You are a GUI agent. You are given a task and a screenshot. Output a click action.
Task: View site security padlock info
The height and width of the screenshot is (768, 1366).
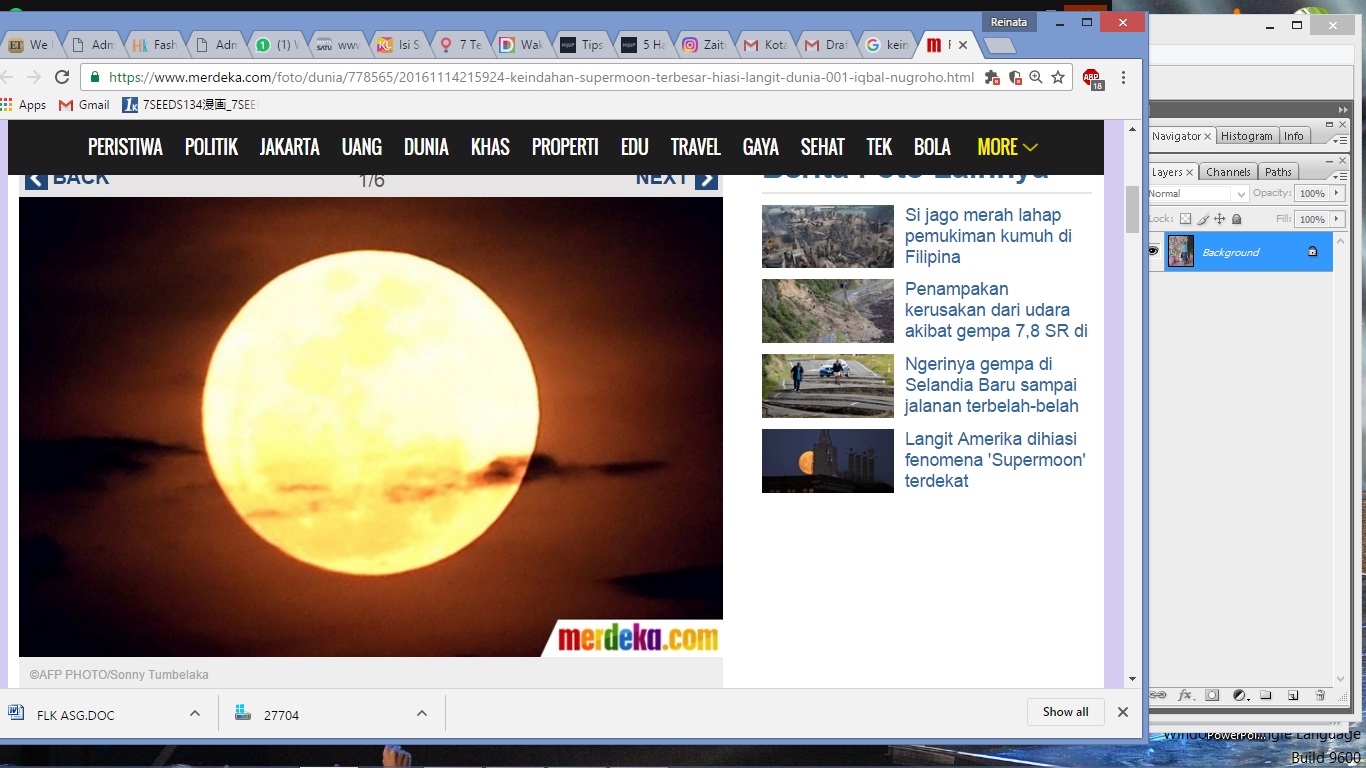tap(95, 77)
